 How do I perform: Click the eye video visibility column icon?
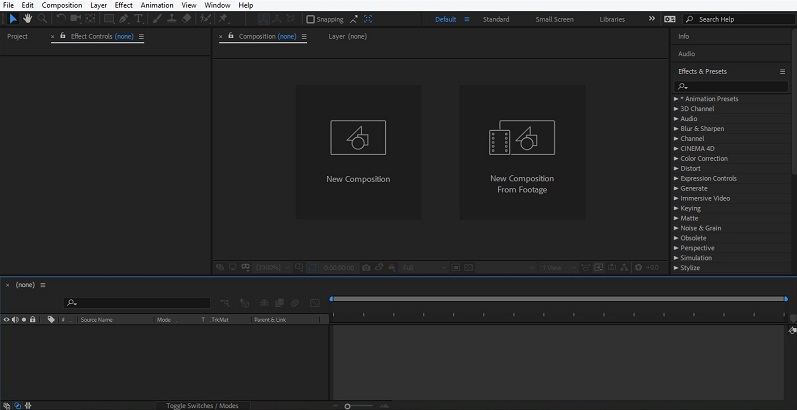[x=6, y=319]
